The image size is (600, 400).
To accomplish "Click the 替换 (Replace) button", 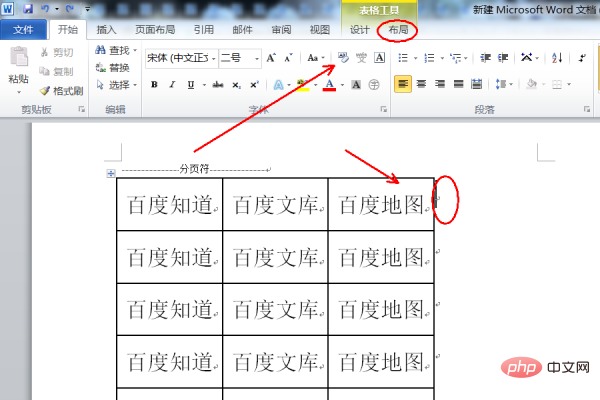I will coord(117,67).
